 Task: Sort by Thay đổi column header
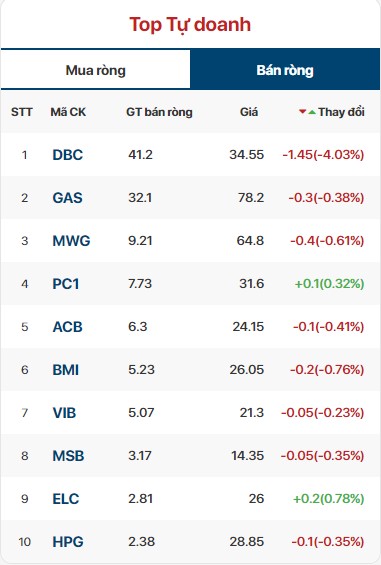[x=341, y=112]
